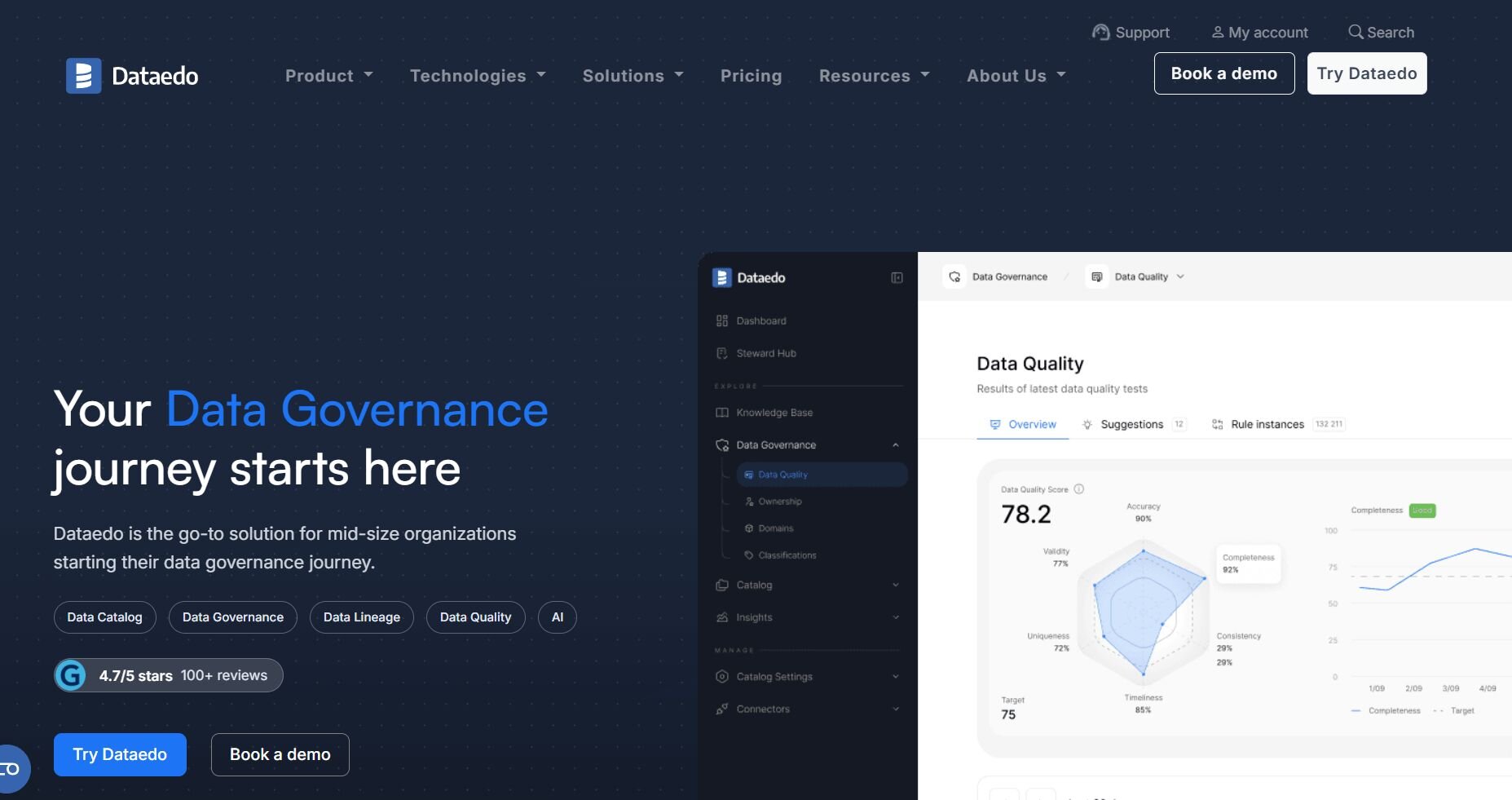The width and height of the screenshot is (1512, 800).
Task: Collapse the Data Governance sidebar section
Action: (895, 445)
